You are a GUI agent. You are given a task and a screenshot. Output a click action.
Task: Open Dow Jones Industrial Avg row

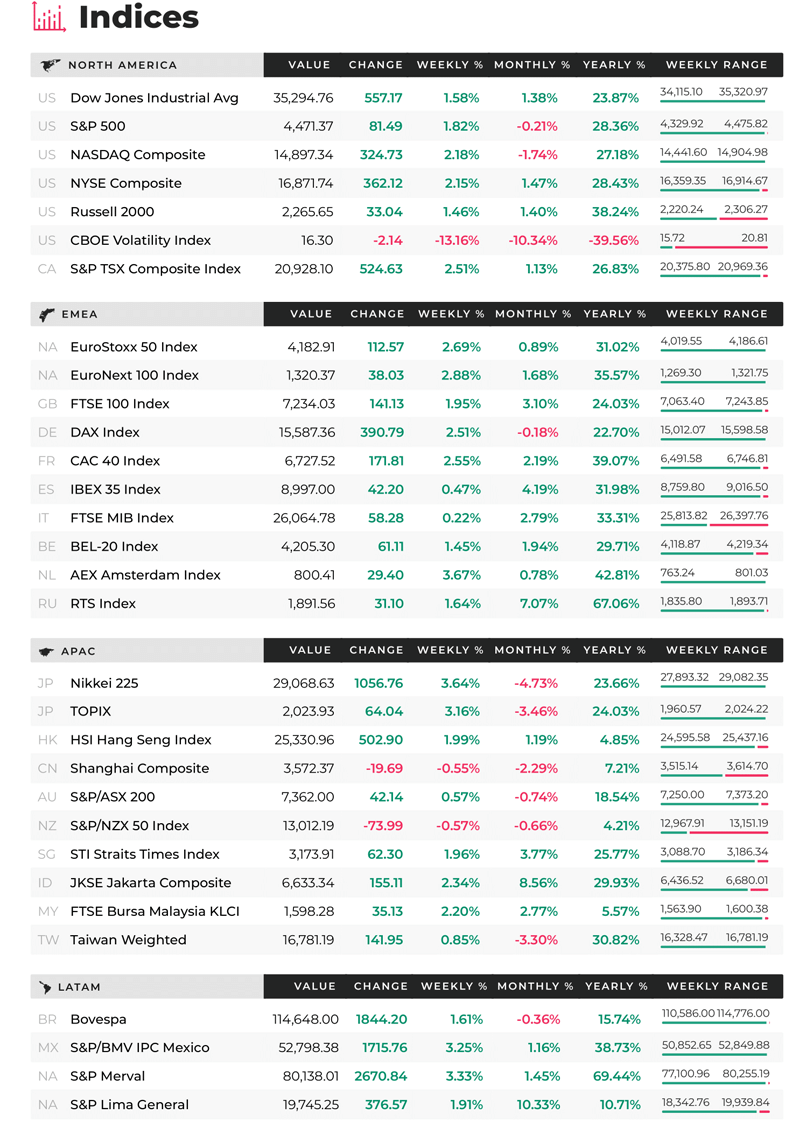[x=407, y=98]
